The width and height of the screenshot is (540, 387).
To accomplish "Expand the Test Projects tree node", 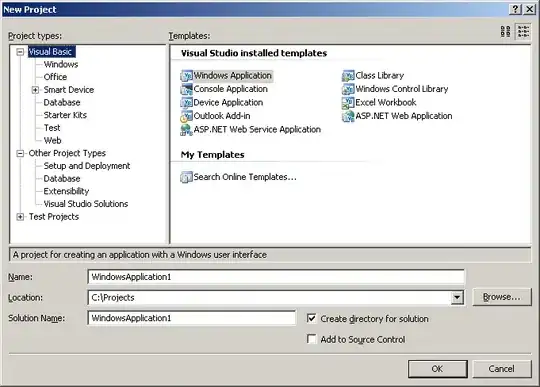I will pyautogui.click(x=20, y=217).
